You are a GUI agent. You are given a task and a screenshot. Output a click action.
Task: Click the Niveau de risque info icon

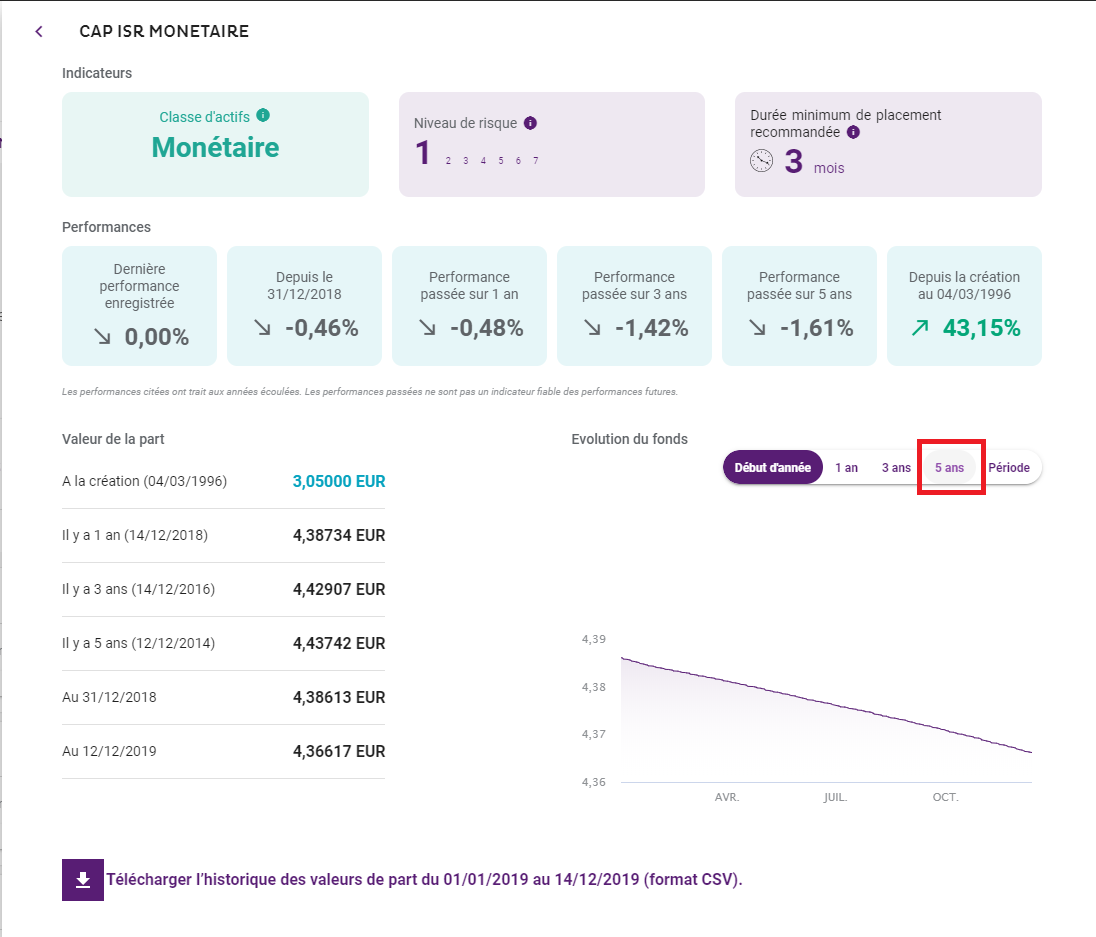click(x=530, y=123)
